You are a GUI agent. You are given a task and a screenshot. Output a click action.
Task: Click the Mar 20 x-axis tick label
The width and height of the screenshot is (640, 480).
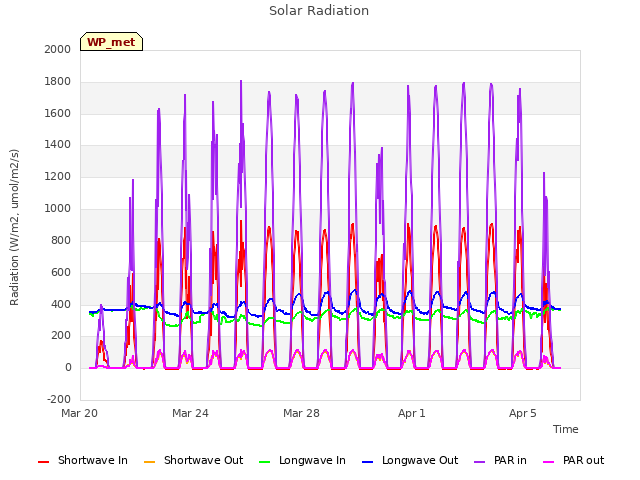coord(80,413)
